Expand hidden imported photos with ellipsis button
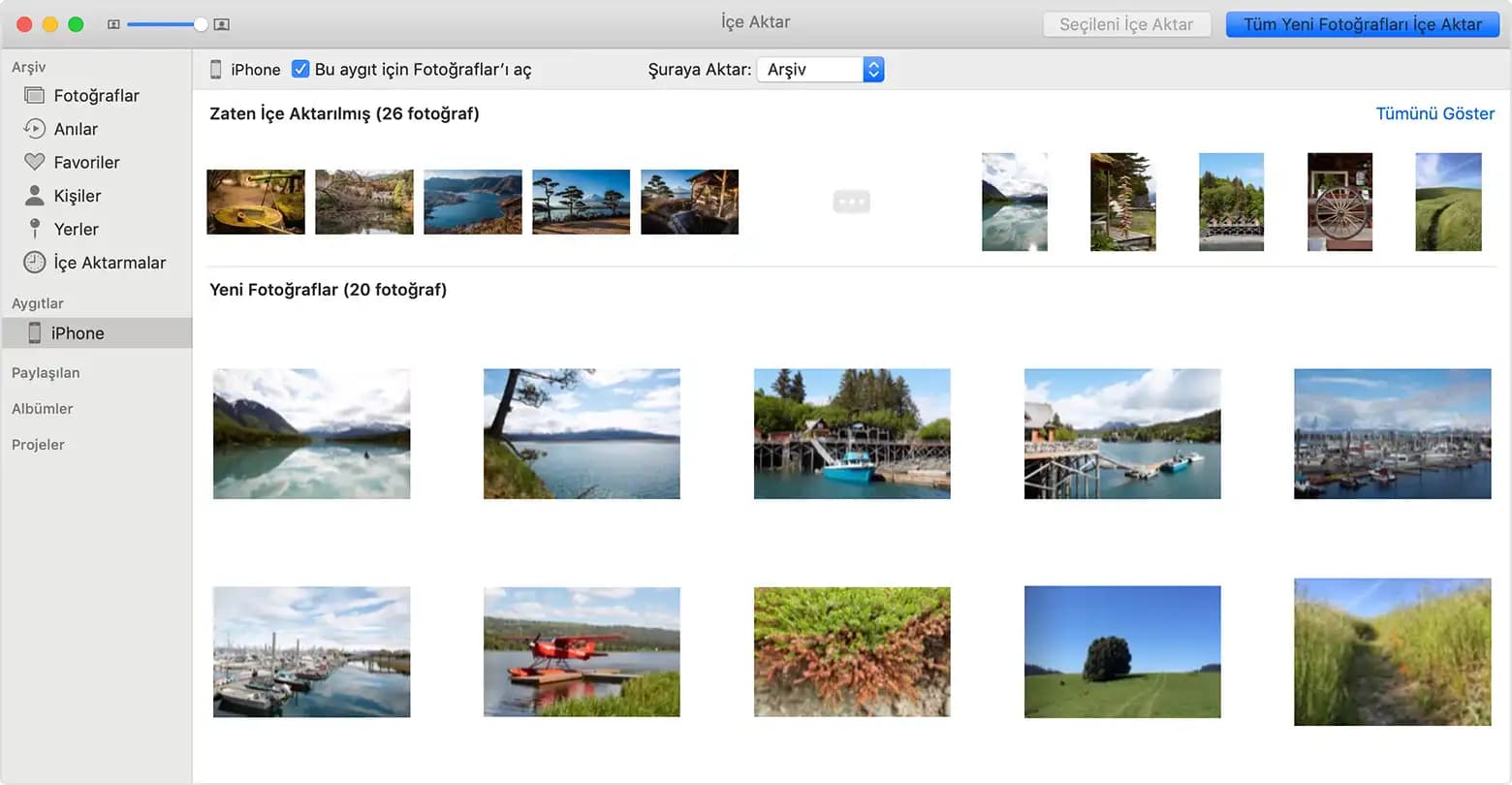 (851, 202)
